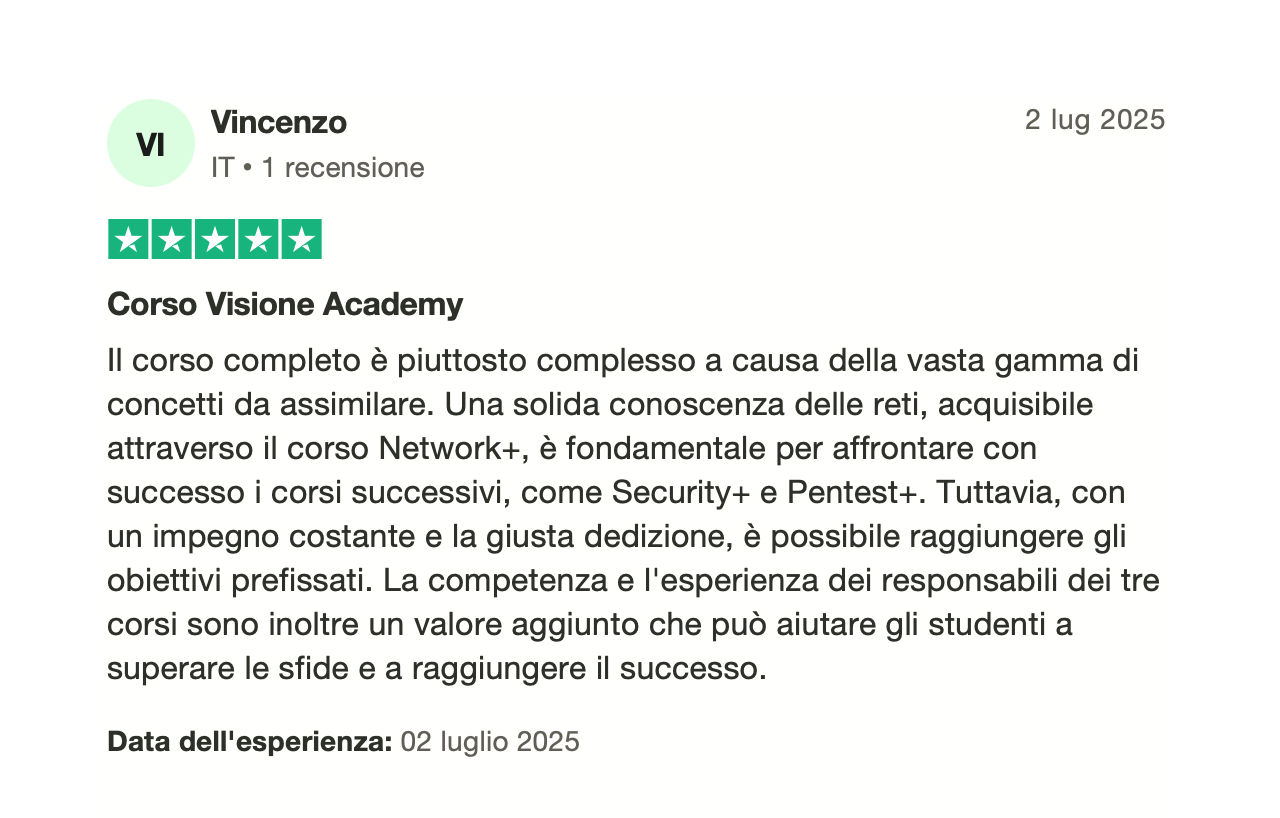Click the experience date "02 luglio 2025"

click(x=490, y=741)
